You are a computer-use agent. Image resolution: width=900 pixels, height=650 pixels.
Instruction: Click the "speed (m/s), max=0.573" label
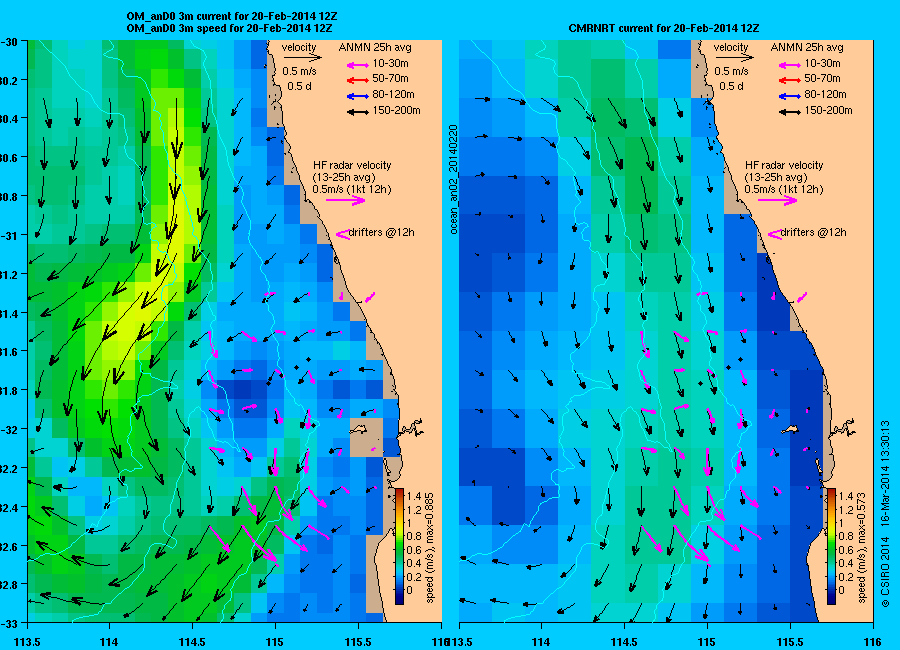coord(861,548)
